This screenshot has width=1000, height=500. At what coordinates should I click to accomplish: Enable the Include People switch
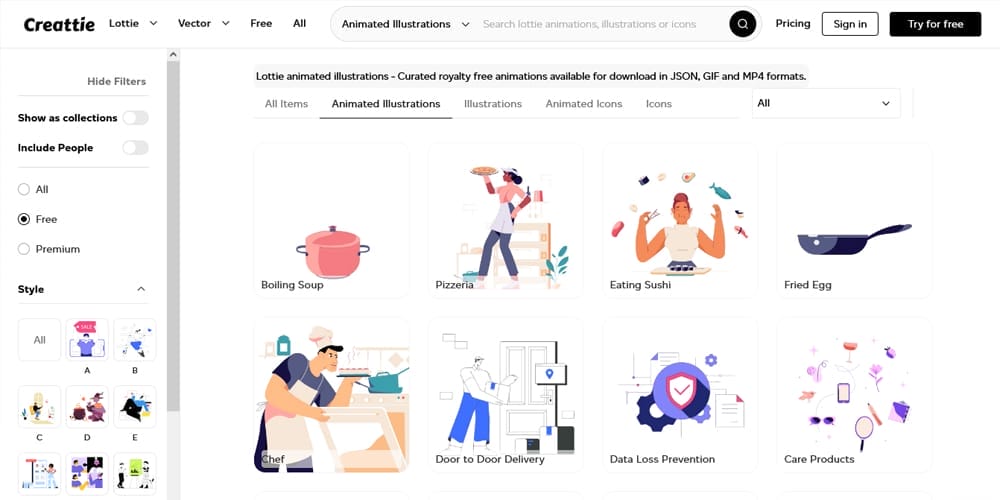click(x=135, y=148)
